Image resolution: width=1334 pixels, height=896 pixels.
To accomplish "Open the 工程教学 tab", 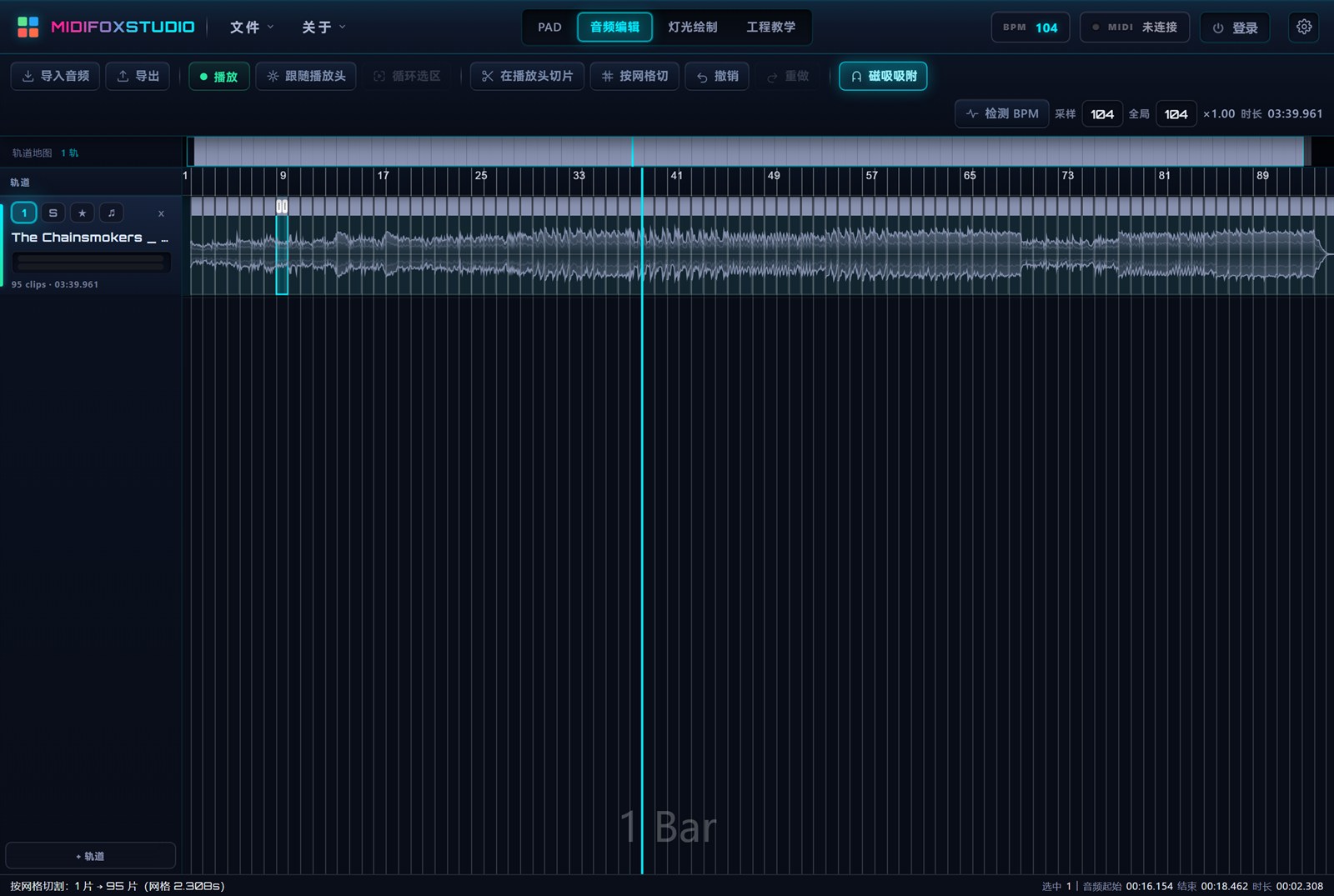I will [770, 27].
